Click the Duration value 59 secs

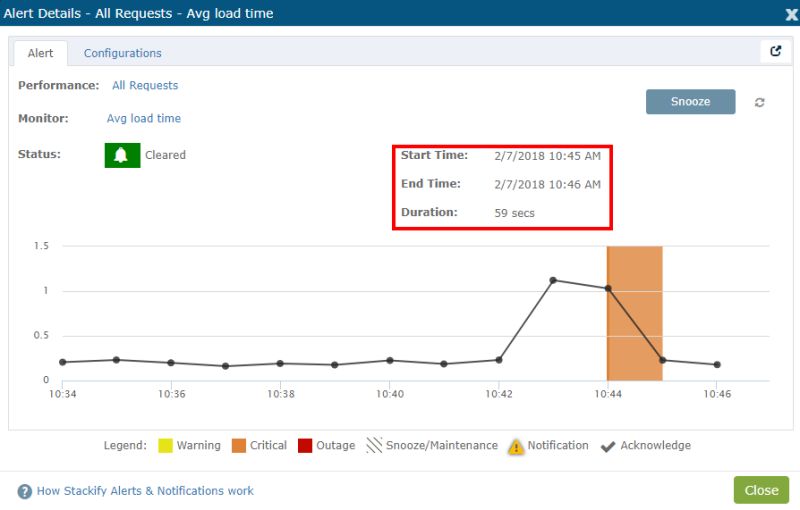(x=514, y=213)
